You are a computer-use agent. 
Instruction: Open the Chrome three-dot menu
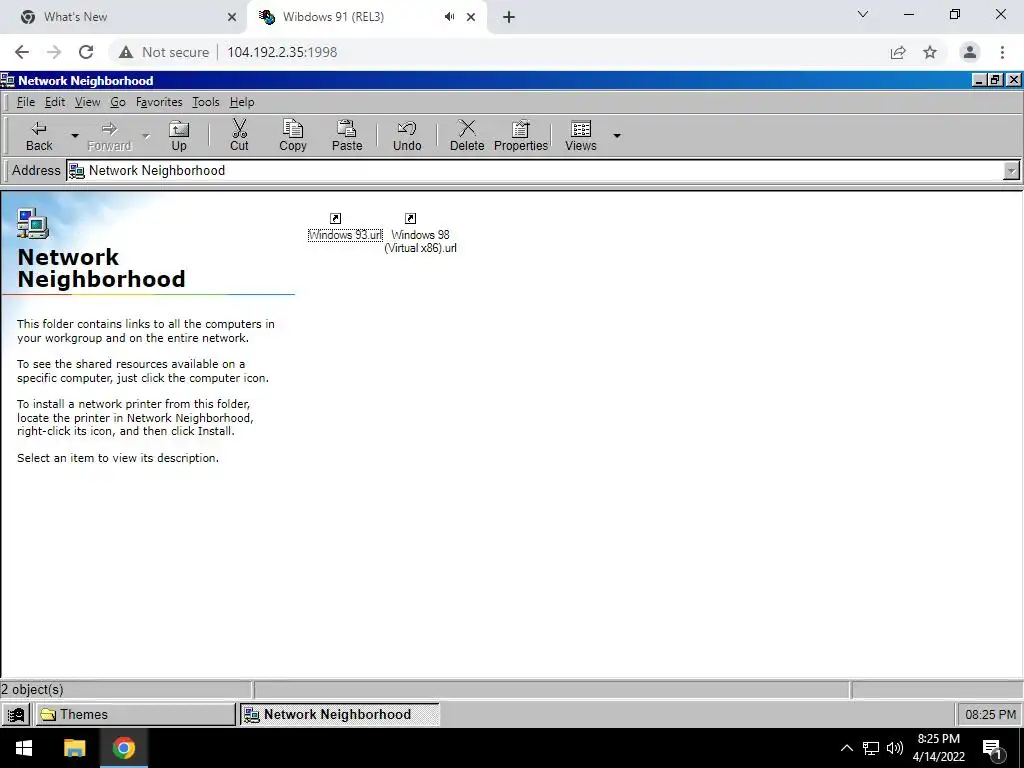pyautogui.click(x=1002, y=52)
